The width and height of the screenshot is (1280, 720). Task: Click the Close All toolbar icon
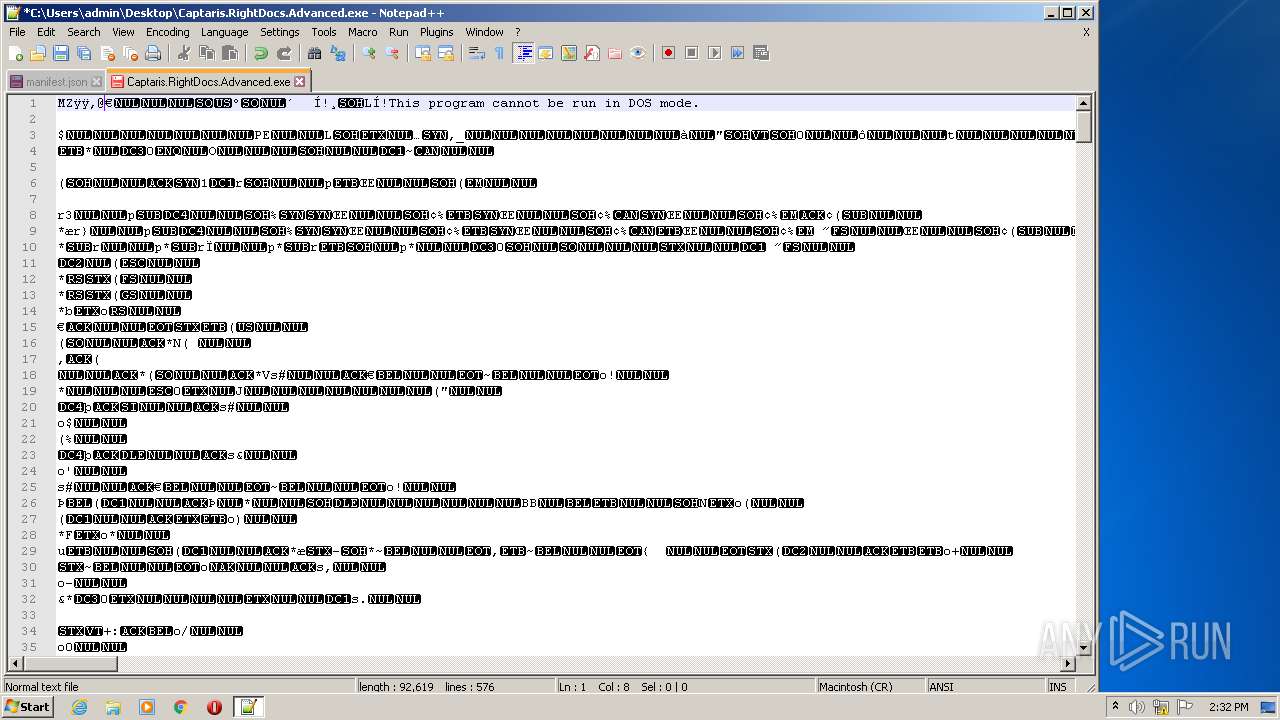pyautogui.click(x=130, y=53)
